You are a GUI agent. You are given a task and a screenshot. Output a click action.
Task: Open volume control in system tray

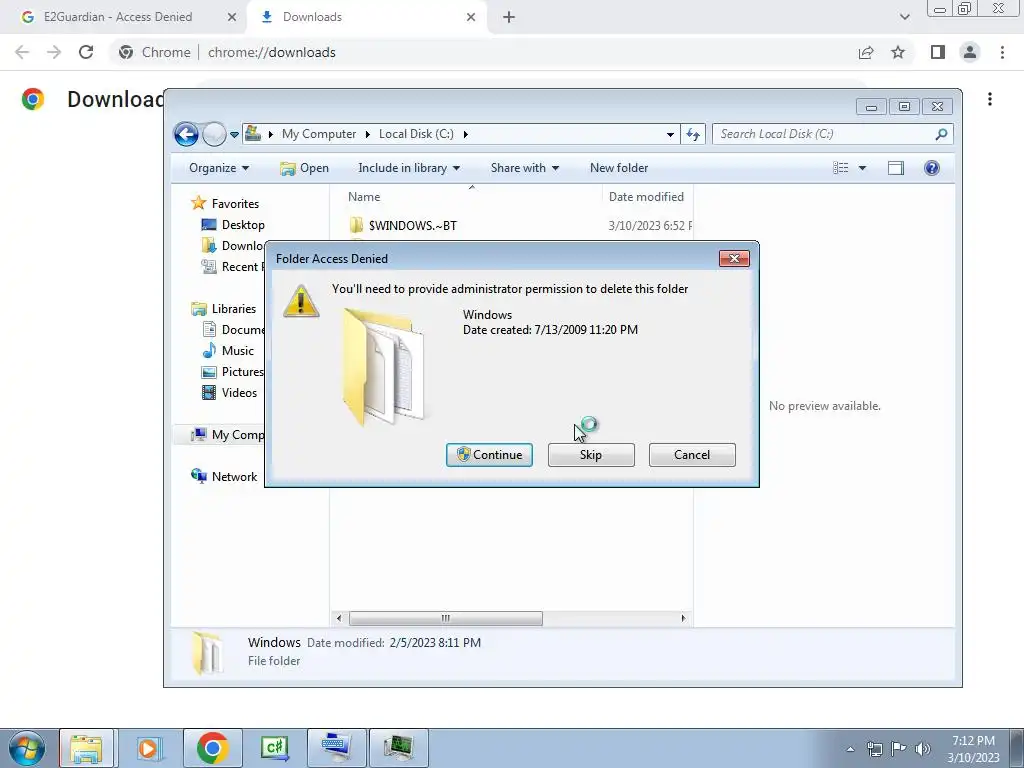[x=923, y=749]
